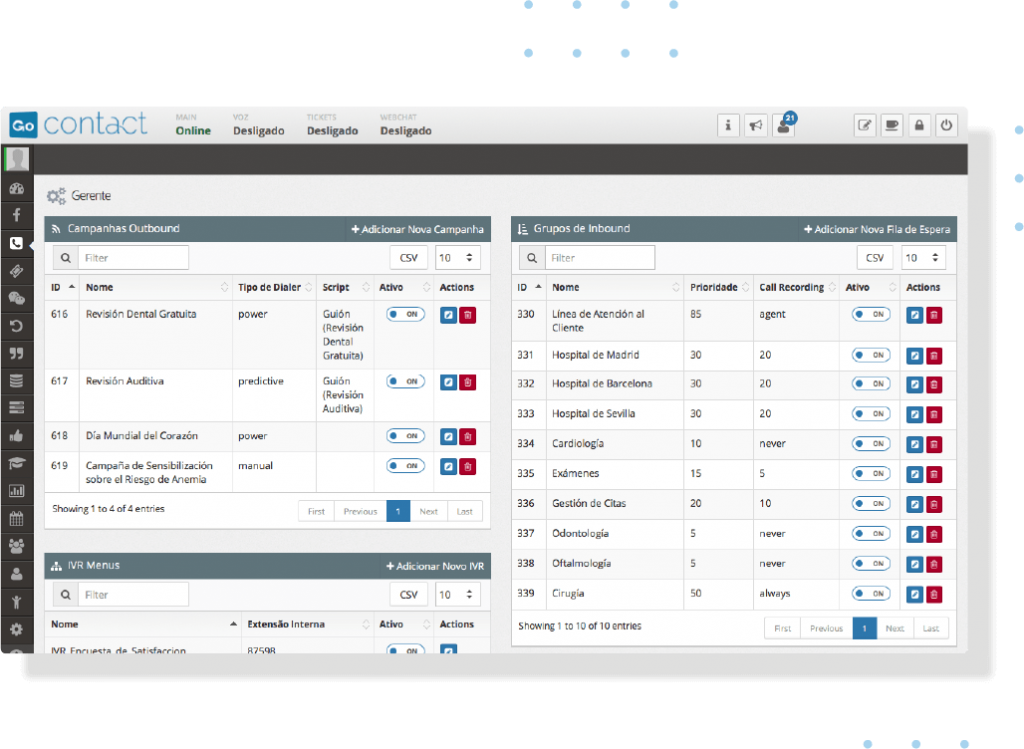Click Next in inbound groups pagination
The height and width of the screenshot is (749, 1024).
[895, 628]
